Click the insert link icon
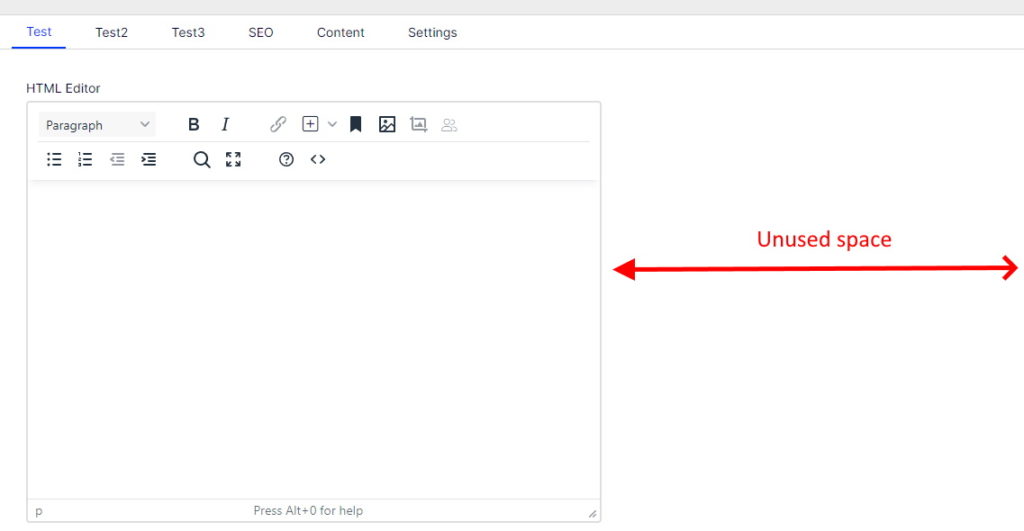The width and height of the screenshot is (1024, 531). pos(278,124)
